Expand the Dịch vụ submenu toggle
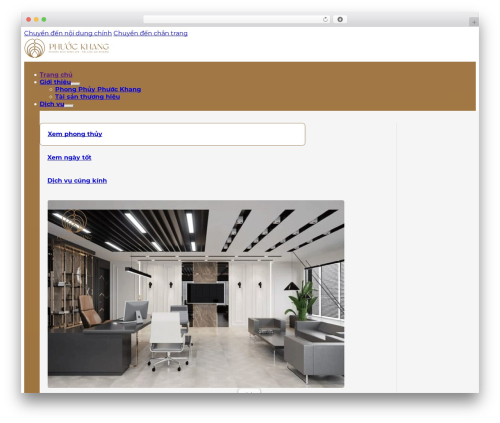This screenshot has width=500, height=423. point(69,105)
